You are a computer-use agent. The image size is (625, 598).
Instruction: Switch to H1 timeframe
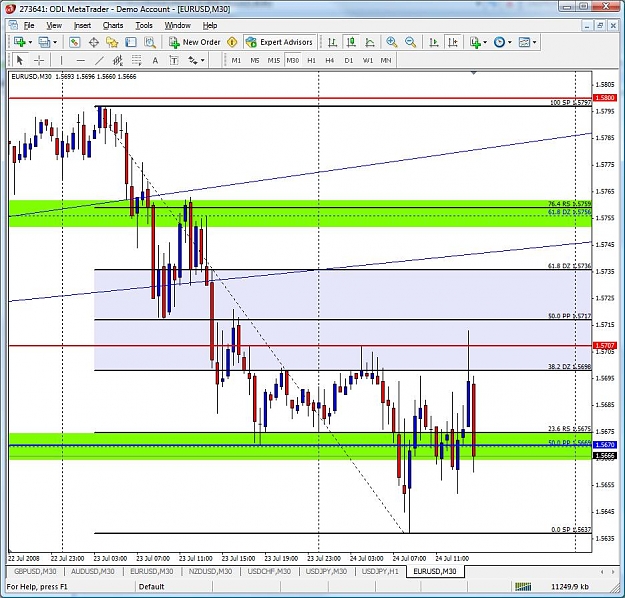click(x=311, y=60)
